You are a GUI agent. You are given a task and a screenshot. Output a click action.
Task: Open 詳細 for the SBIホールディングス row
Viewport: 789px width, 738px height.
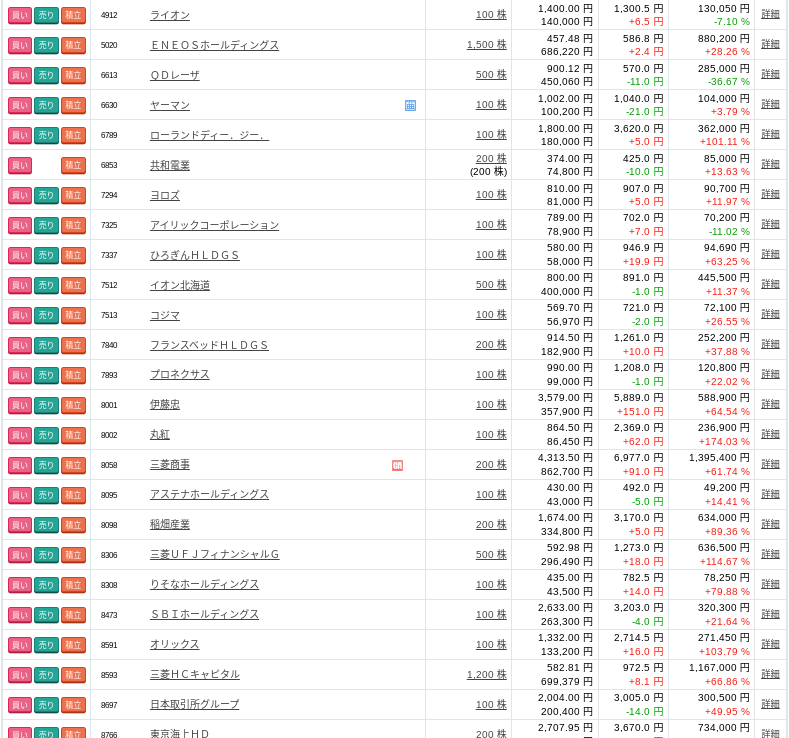click(x=770, y=615)
